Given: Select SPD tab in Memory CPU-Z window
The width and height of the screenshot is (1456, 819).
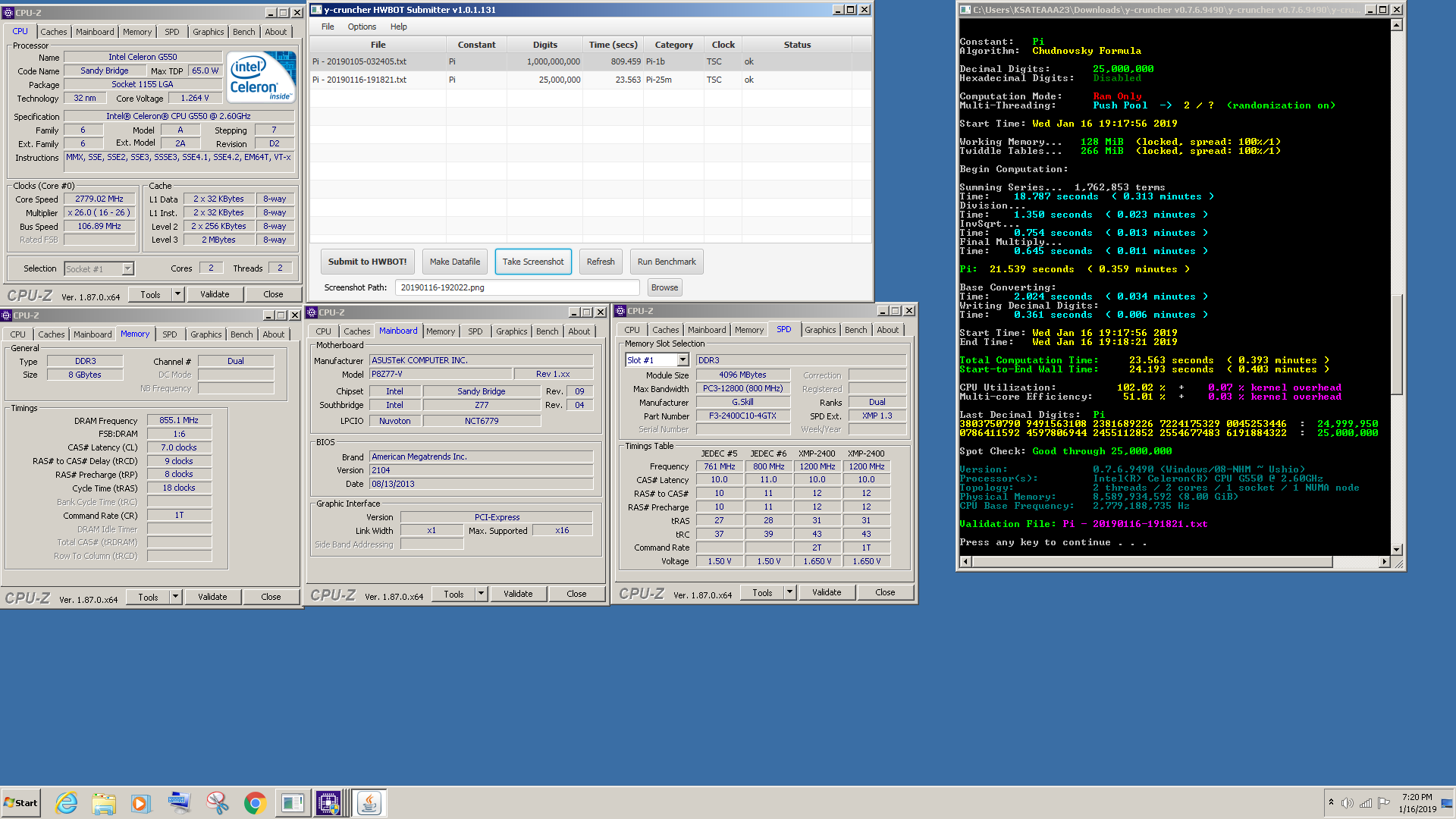Looking at the screenshot, I should click(x=170, y=334).
